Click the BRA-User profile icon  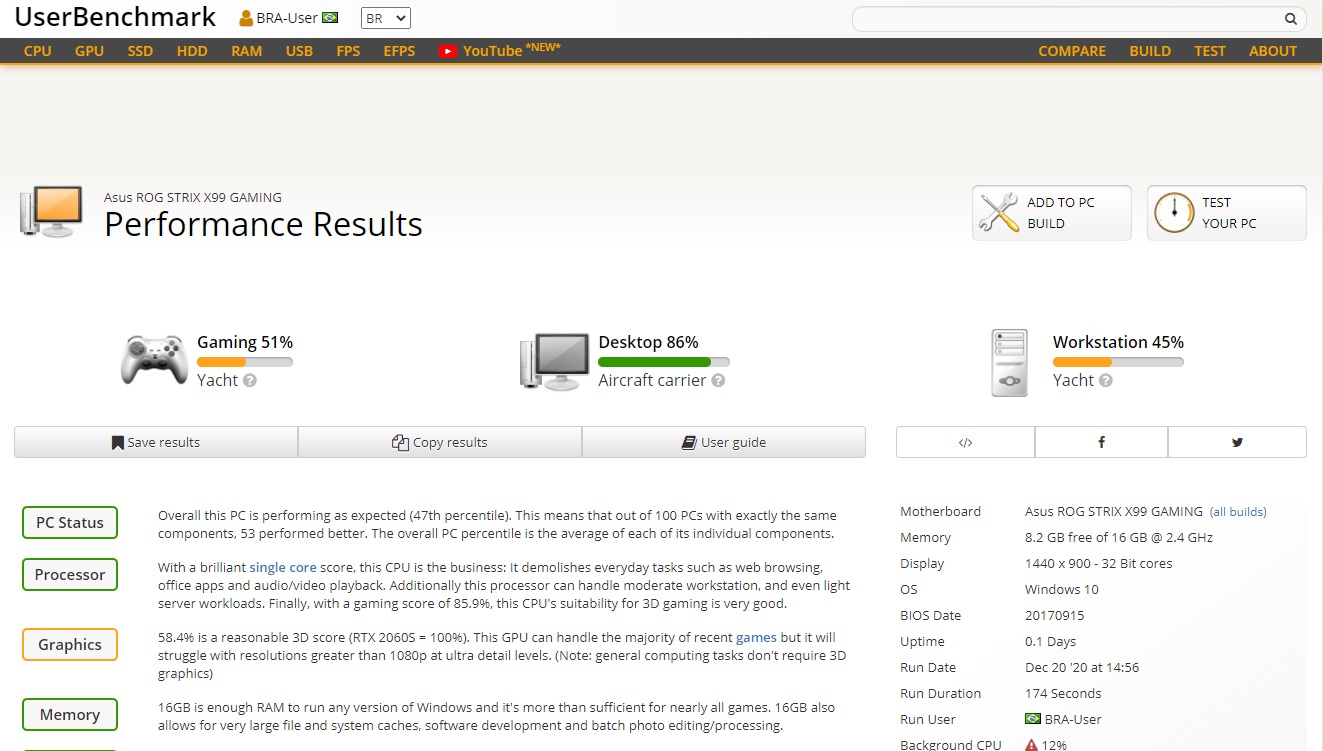[x=246, y=18]
